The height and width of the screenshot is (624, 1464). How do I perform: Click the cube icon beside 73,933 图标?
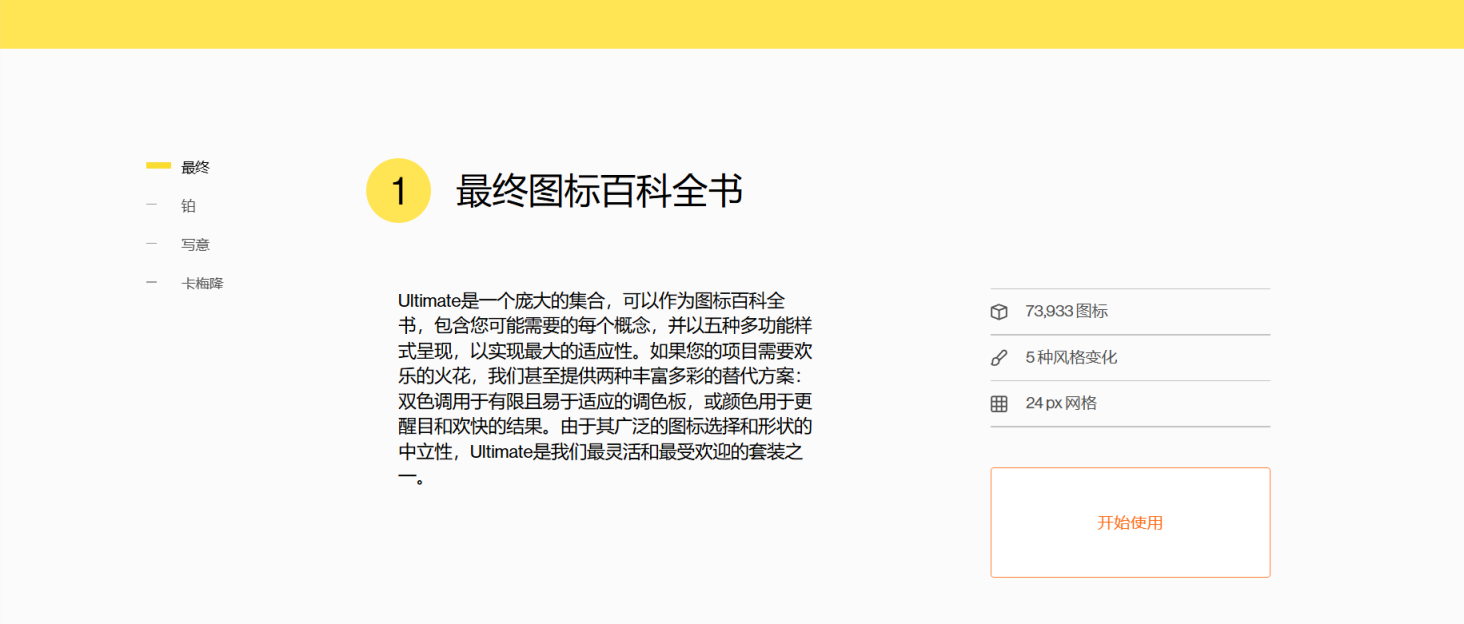[x=998, y=311]
